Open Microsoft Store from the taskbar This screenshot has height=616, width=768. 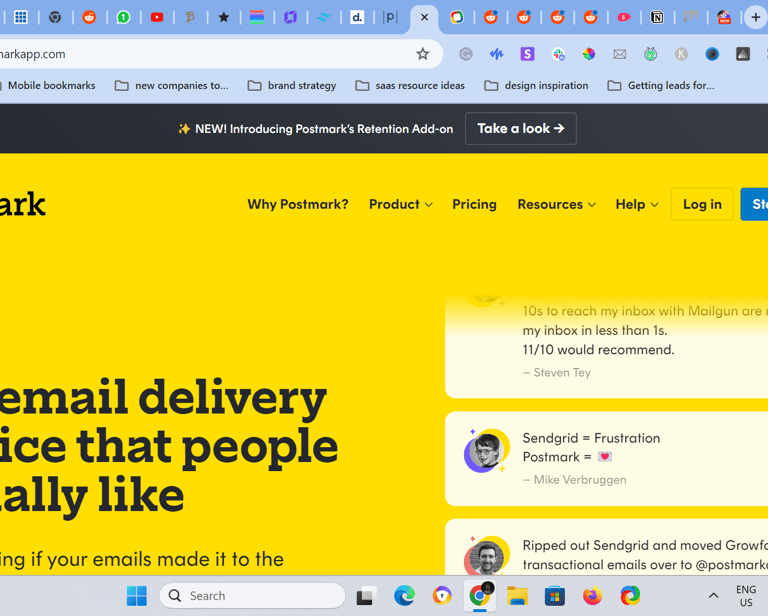click(554, 595)
